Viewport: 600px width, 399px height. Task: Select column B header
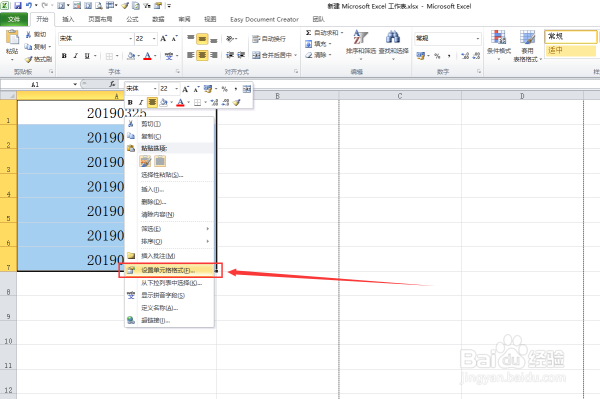(277, 96)
